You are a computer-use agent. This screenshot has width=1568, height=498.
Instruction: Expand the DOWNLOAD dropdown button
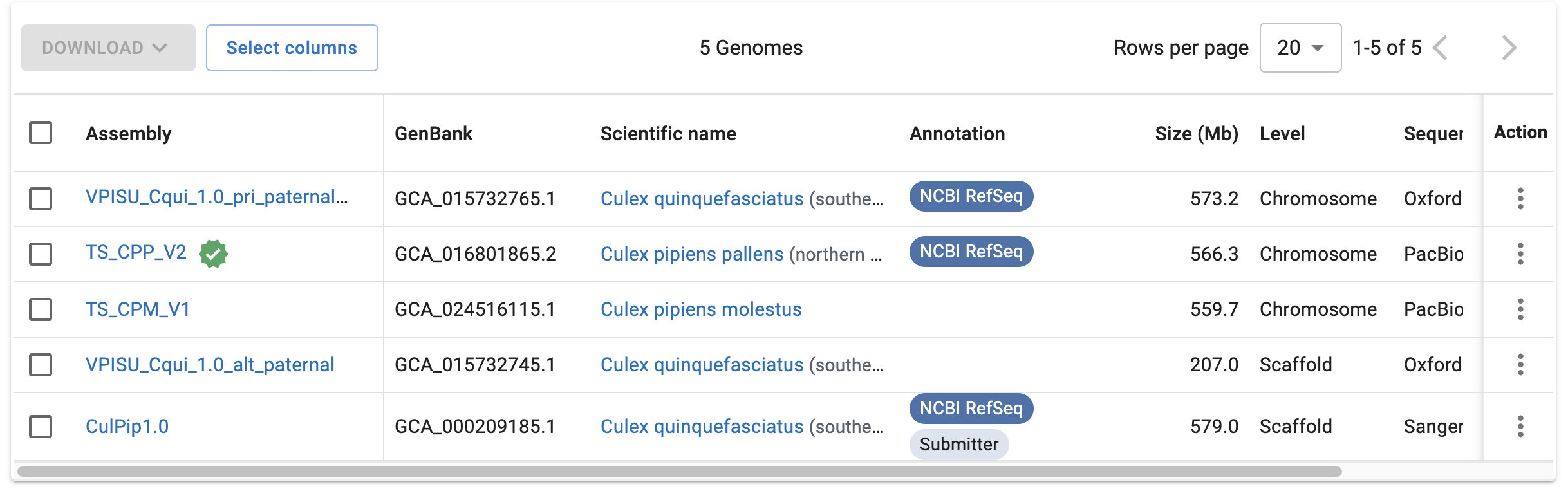coord(108,48)
